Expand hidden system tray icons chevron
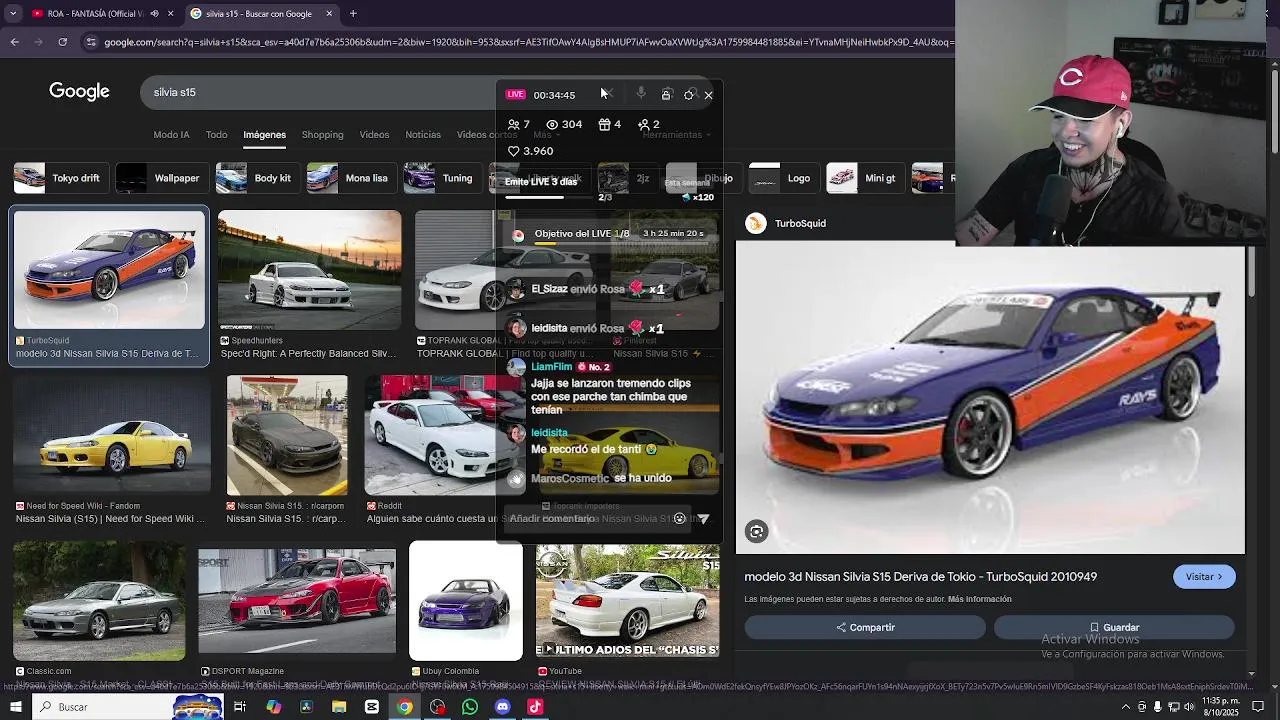 (x=1126, y=707)
